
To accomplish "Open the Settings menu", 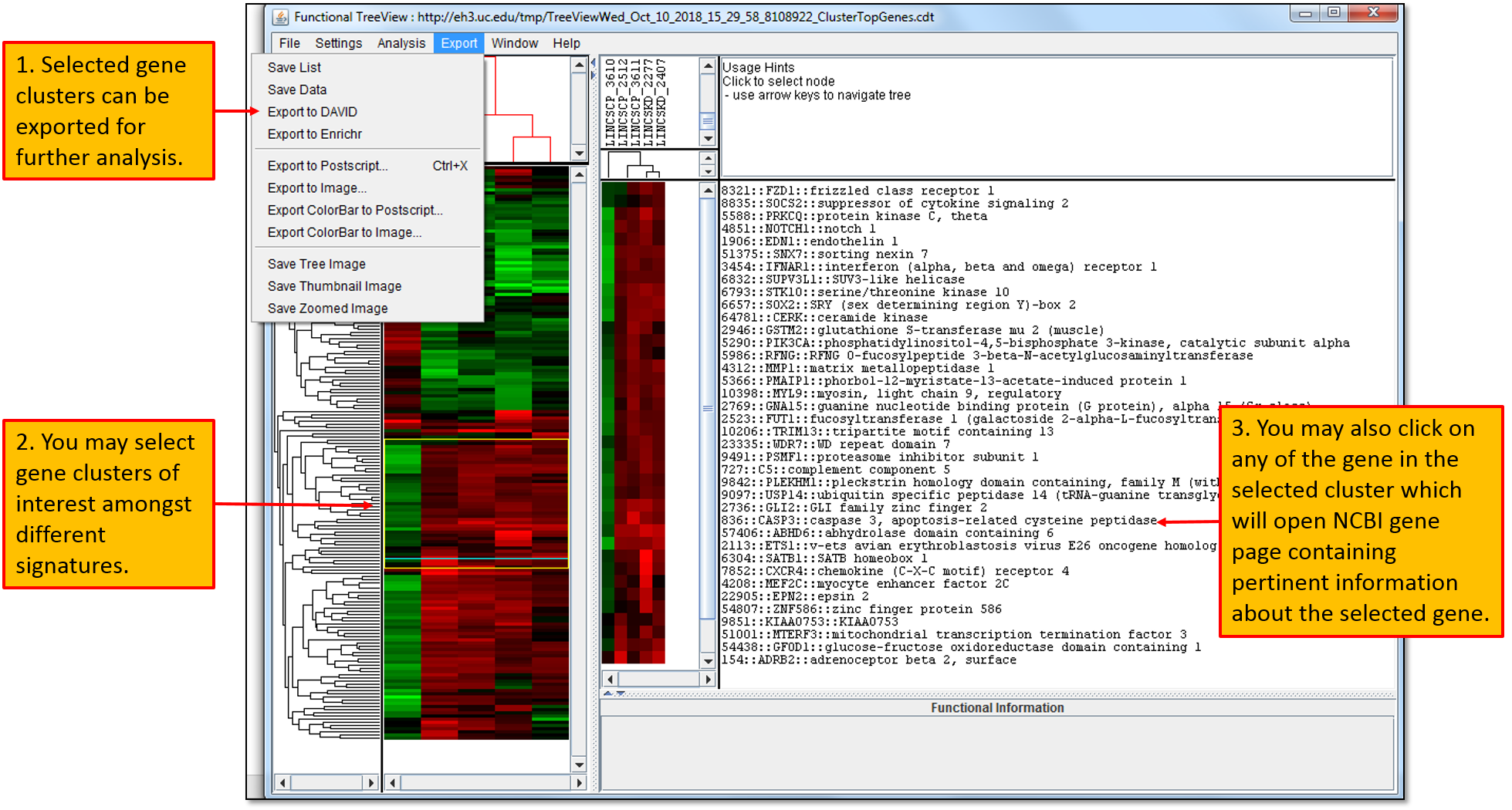I will click(x=338, y=43).
